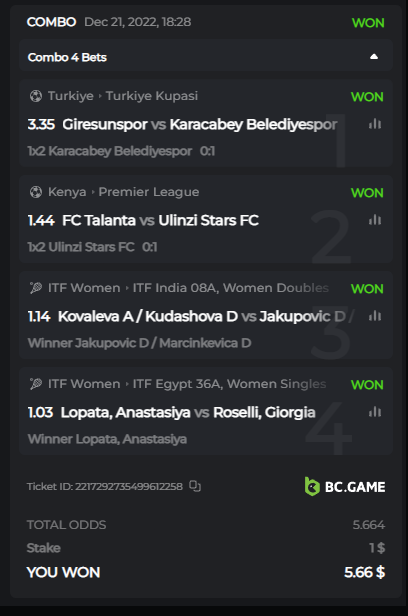Open Turkiye Kupasi league link

(x=152, y=96)
